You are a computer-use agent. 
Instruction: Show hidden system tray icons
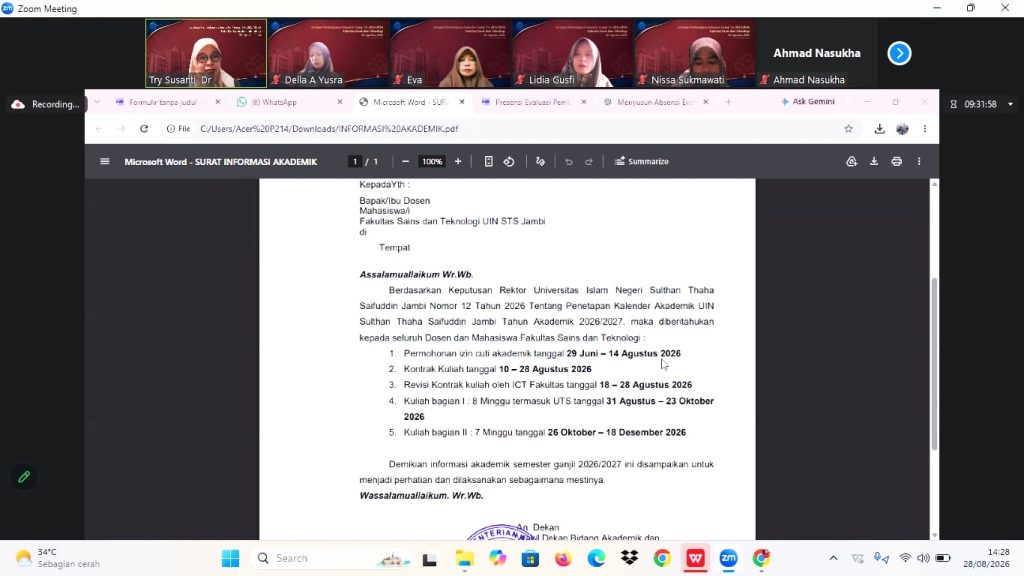[833, 558]
